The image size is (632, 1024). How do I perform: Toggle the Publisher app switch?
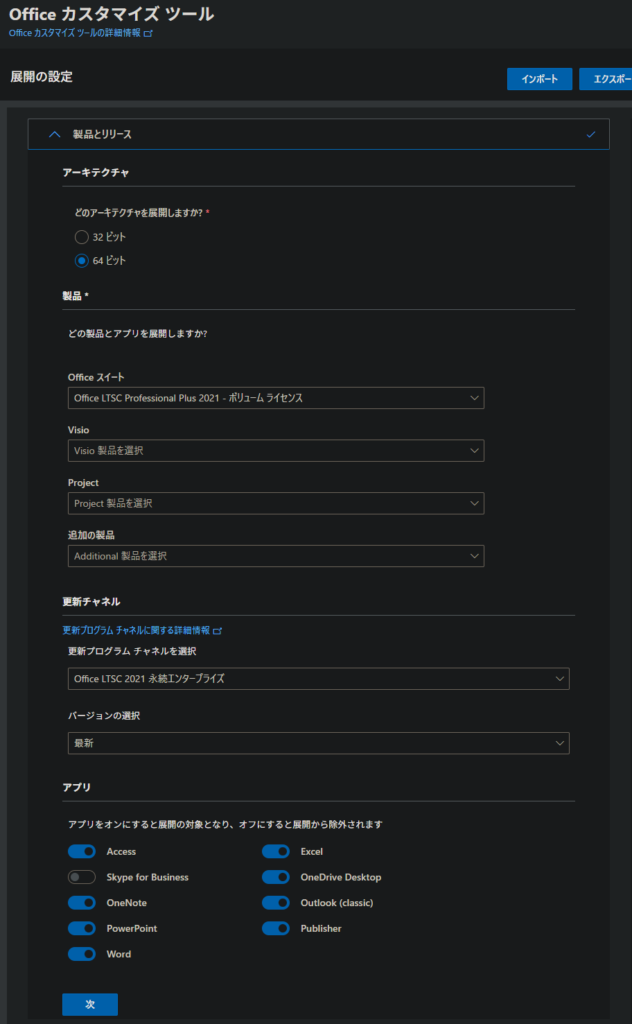click(276, 928)
